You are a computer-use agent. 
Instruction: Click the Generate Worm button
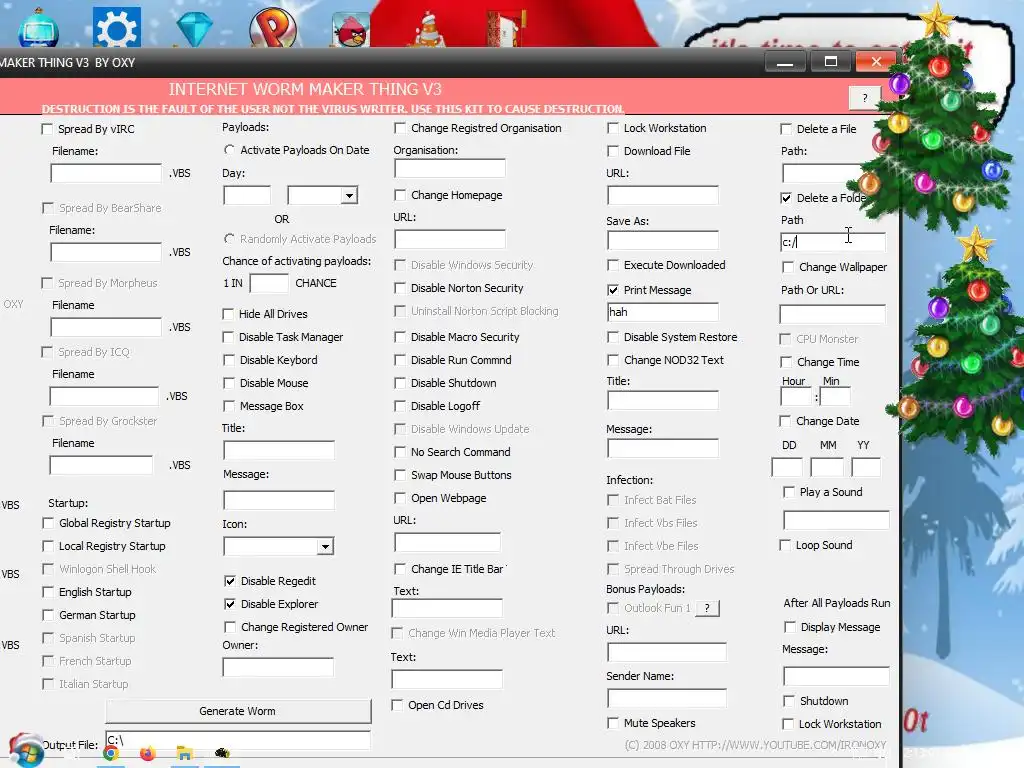238,711
